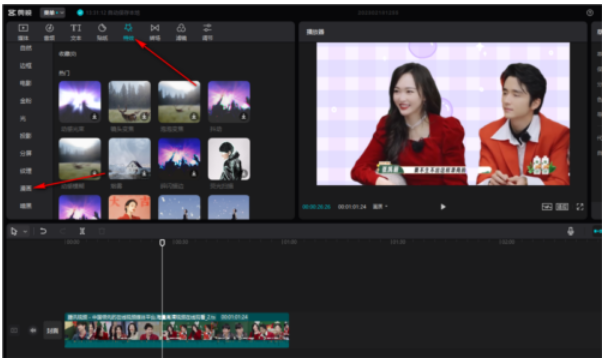Toggle the track mute speaker icon
Image resolution: width=608 pixels, height=360 pixels.
[33, 330]
